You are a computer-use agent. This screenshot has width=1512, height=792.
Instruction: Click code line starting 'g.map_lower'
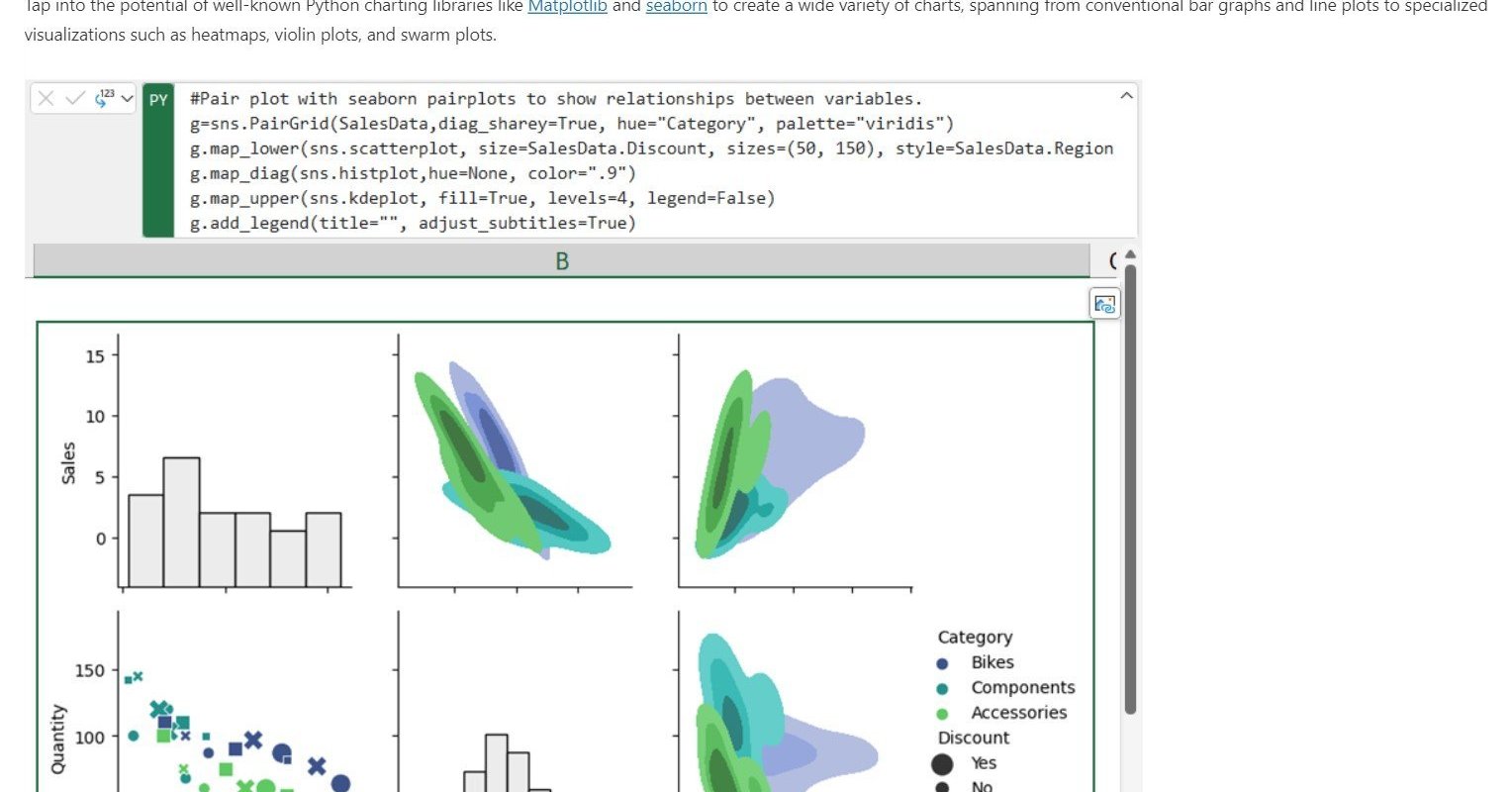click(651, 148)
